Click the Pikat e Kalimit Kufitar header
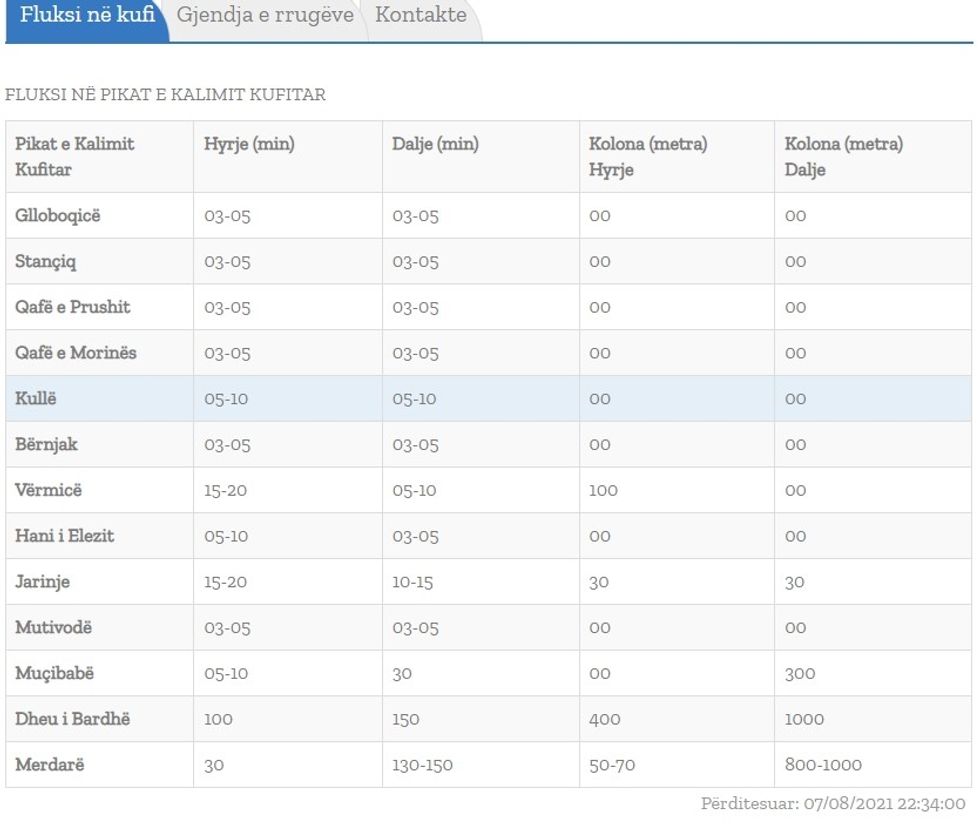This screenshot has width=980, height=824. tap(75, 157)
